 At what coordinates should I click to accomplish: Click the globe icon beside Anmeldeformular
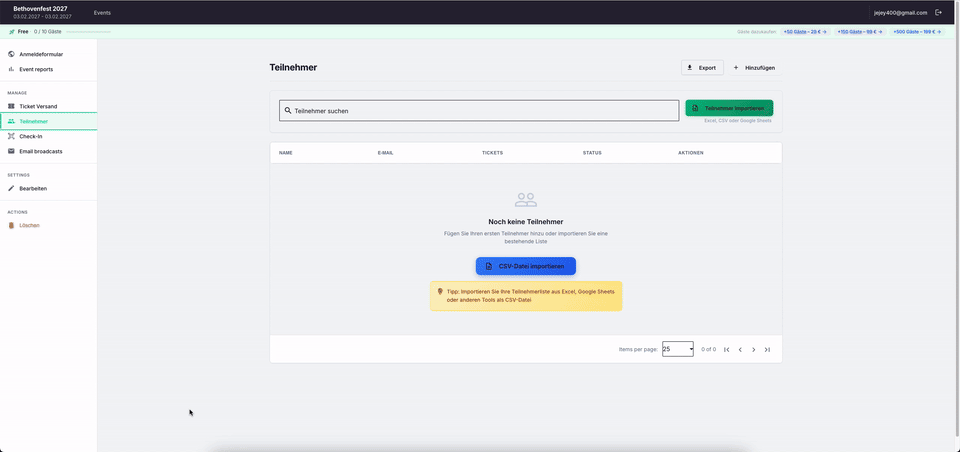(x=11, y=54)
